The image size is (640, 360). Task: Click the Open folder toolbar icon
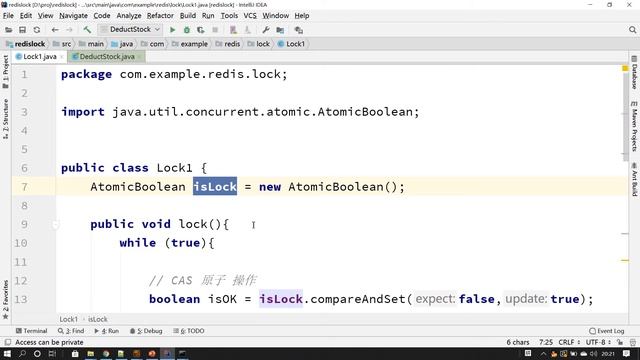point(8,30)
